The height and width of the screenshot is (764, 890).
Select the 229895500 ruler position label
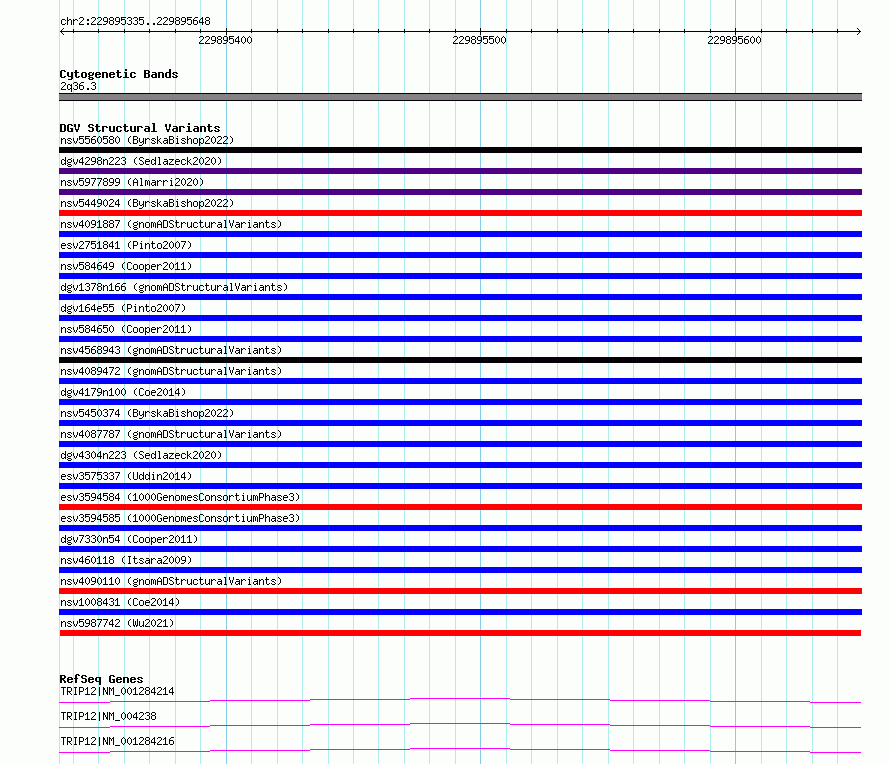(479, 40)
